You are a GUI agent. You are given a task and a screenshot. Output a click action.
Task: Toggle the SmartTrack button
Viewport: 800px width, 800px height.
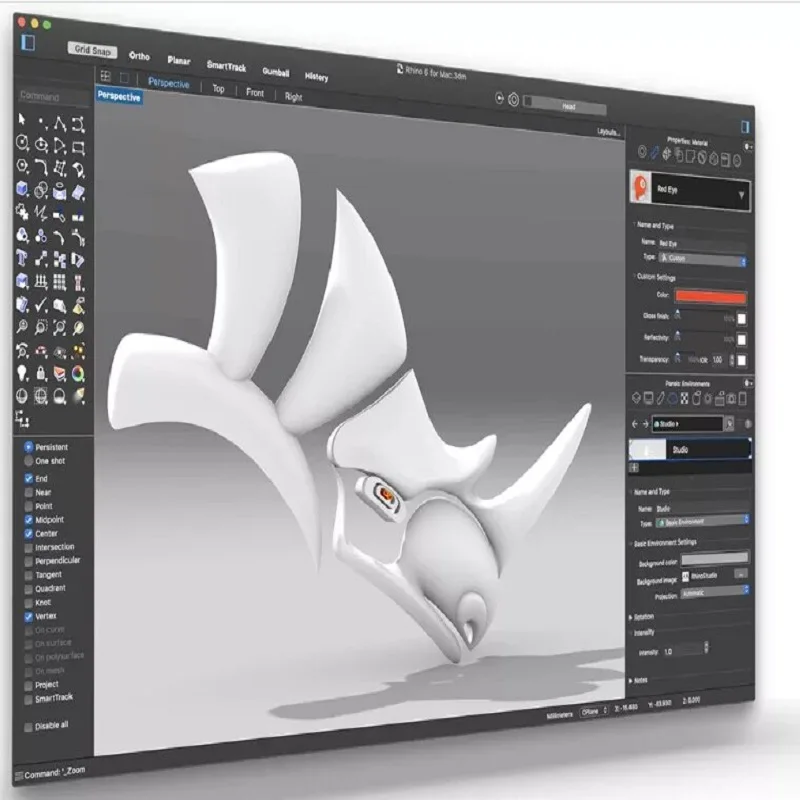227,66
